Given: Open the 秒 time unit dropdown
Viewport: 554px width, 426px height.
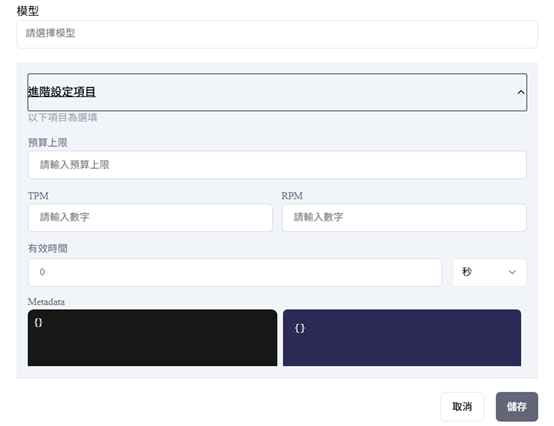Looking at the screenshot, I should tap(489, 272).
